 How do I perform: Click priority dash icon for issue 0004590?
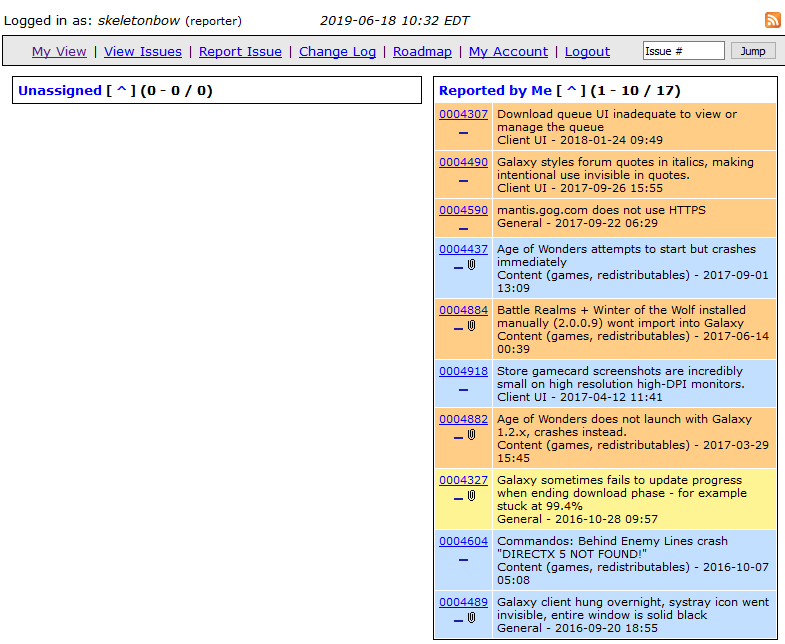tap(464, 229)
